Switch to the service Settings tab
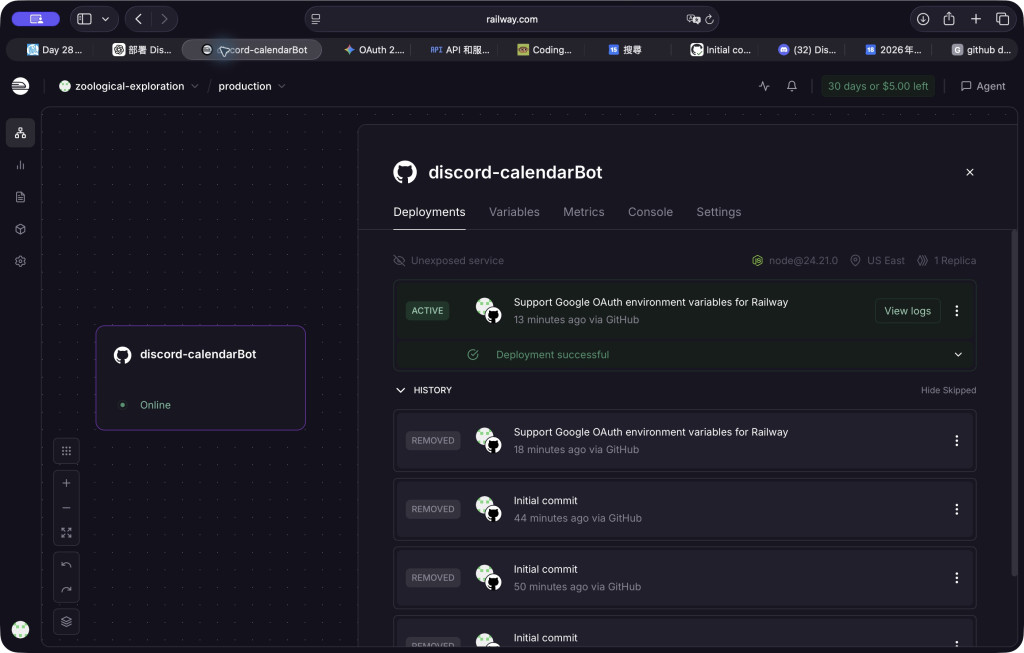This screenshot has height=653, width=1024. 718,212
